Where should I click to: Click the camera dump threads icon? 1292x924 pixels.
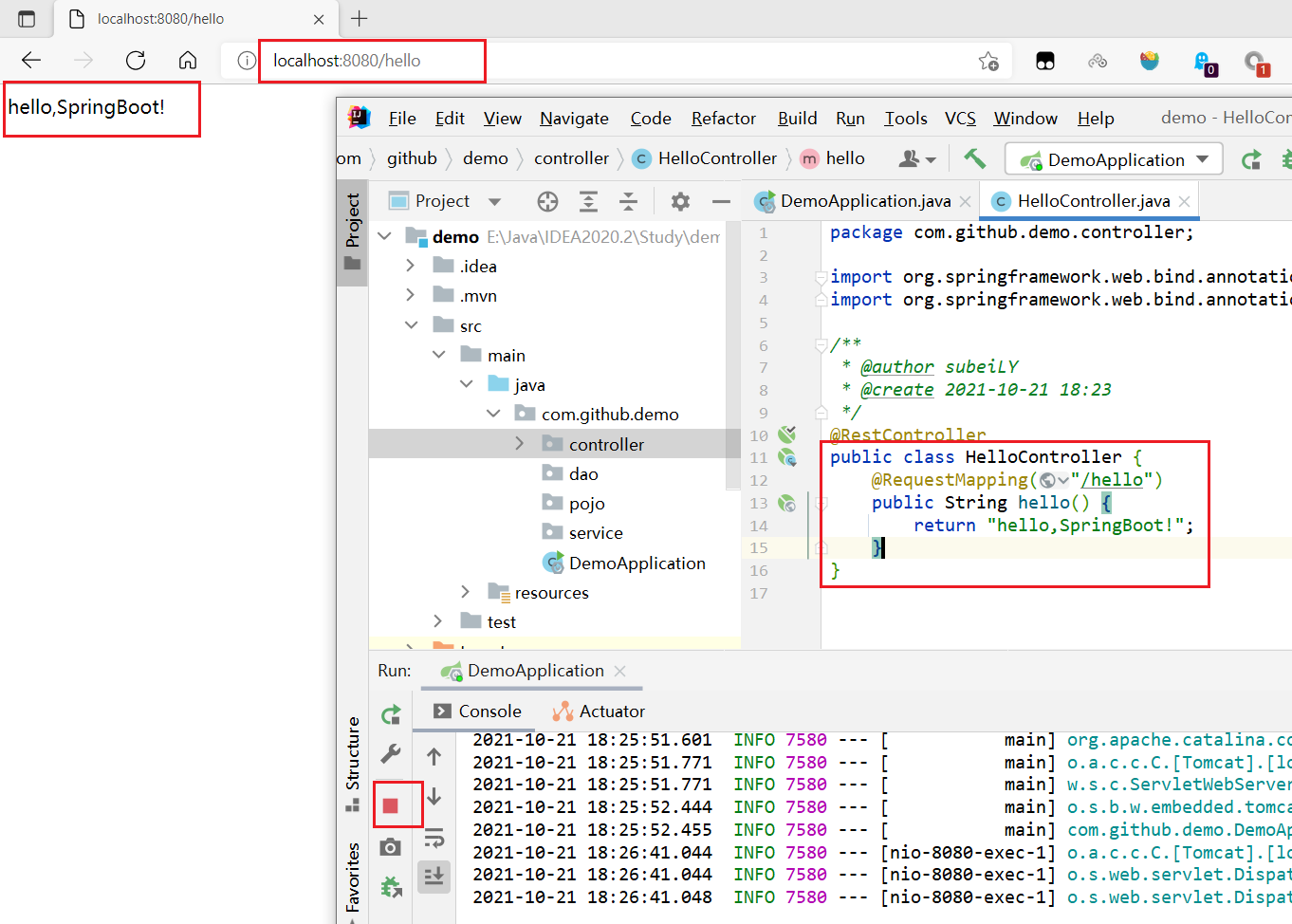[x=390, y=847]
